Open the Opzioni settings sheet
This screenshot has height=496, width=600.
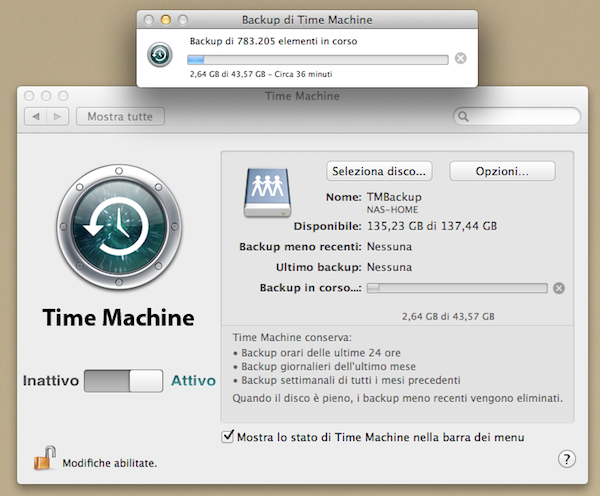(502, 171)
